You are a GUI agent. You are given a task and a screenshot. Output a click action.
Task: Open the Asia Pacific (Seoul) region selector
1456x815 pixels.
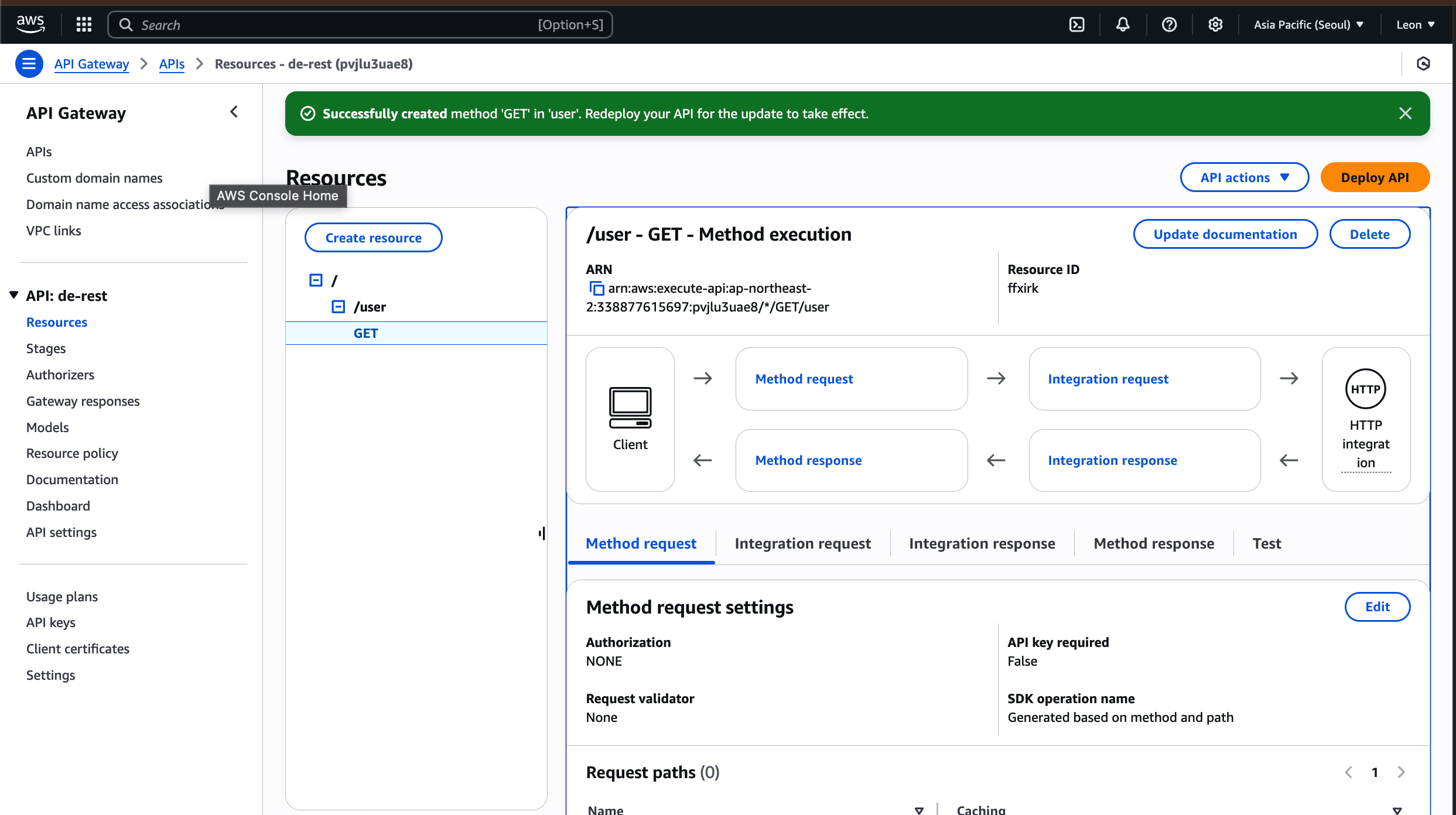(x=1308, y=25)
